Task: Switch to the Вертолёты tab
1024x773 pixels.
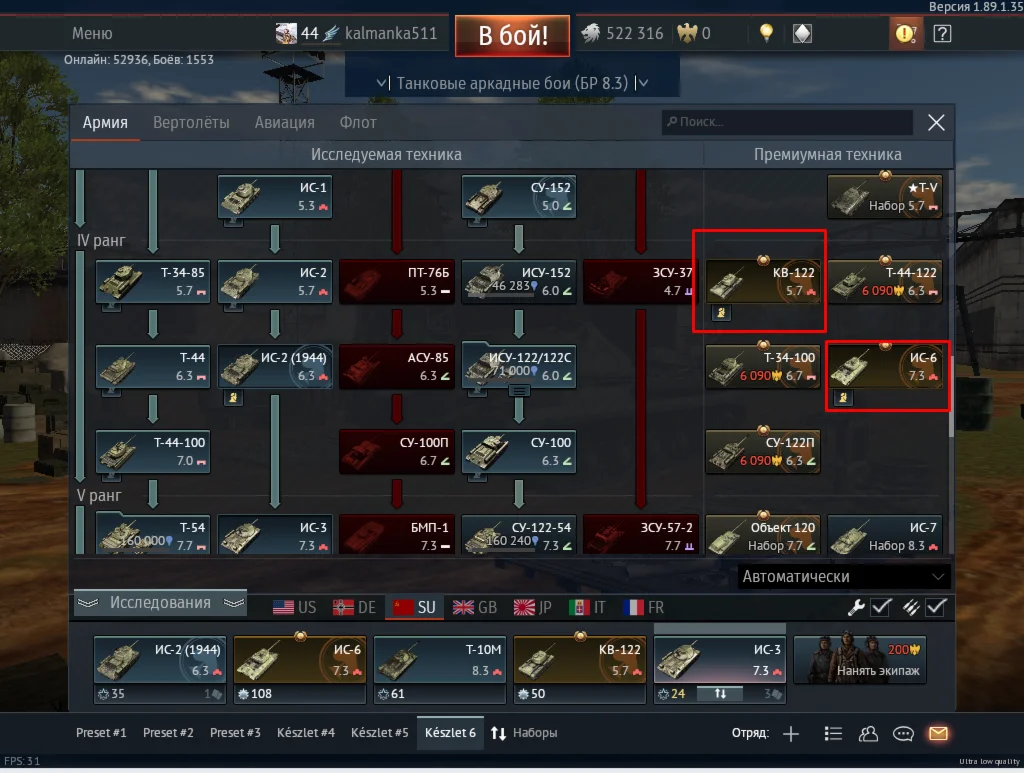Action: [x=191, y=122]
